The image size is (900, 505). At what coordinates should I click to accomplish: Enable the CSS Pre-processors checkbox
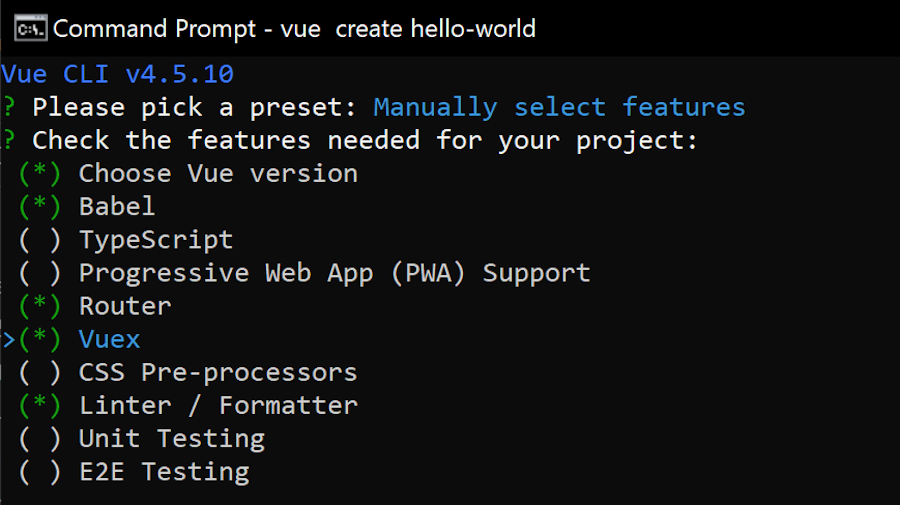[x=40, y=372]
